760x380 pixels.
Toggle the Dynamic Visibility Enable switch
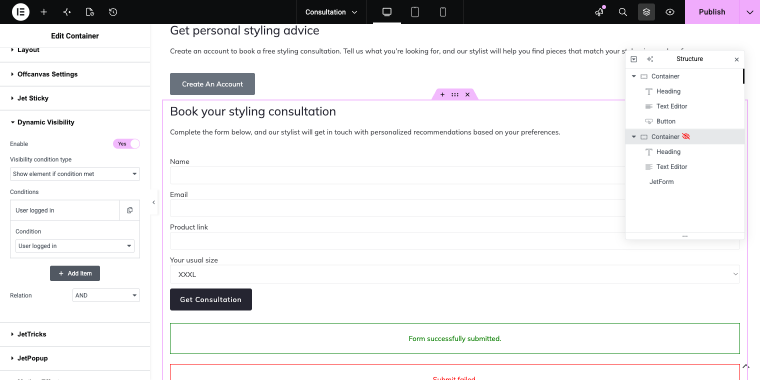point(127,144)
